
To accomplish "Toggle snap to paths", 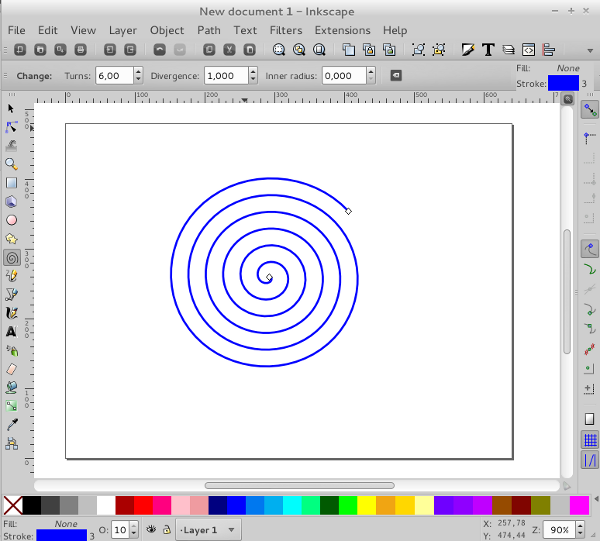I will [590, 269].
